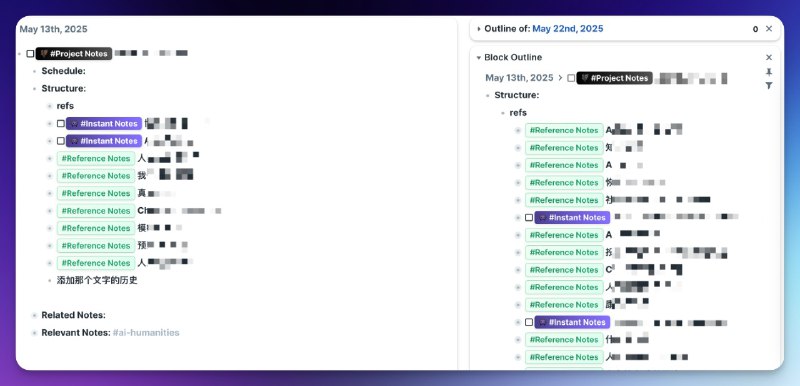Click the Outline of: heading label
This screenshot has height=386, width=800.
tap(507, 29)
